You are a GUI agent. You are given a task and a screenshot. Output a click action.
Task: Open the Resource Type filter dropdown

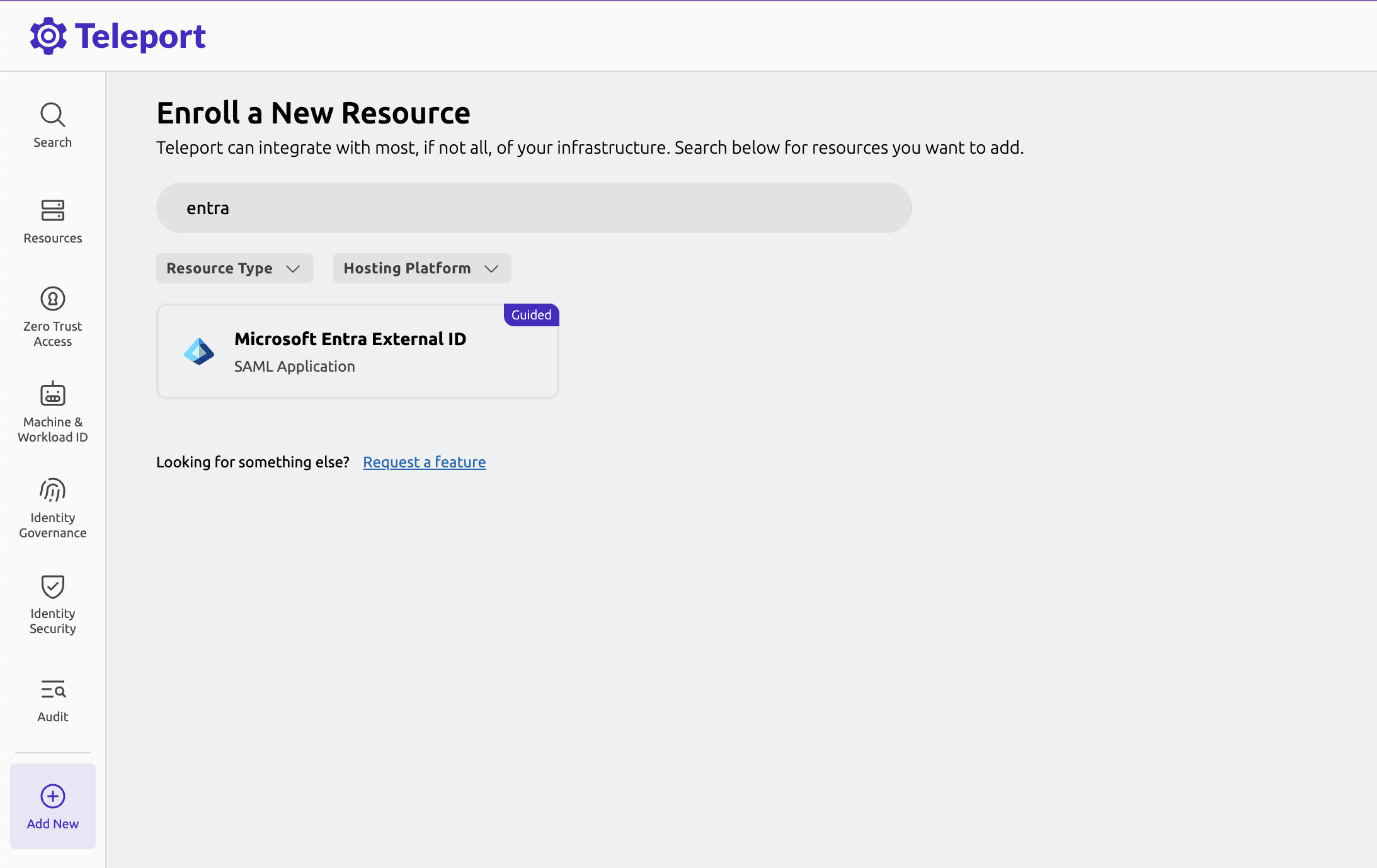(x=233, y=268)
